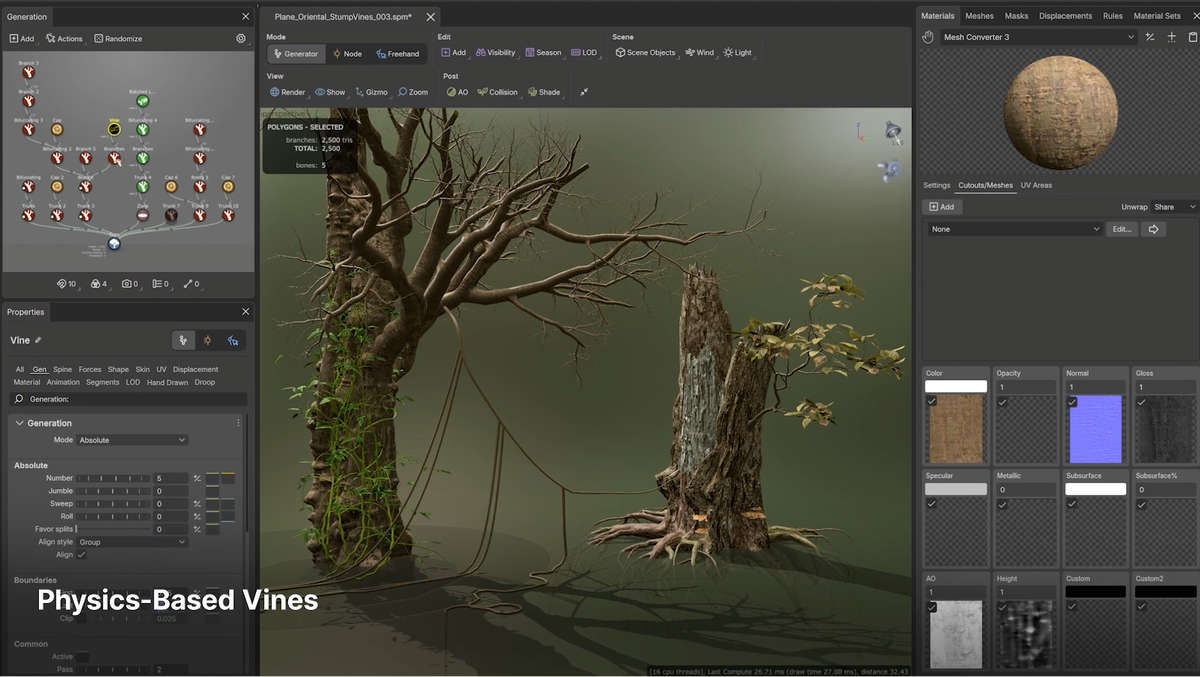Viewport: 1200px width, 677px height.
Task: Open the Mode Absolute dropdown
Action: 132,440
